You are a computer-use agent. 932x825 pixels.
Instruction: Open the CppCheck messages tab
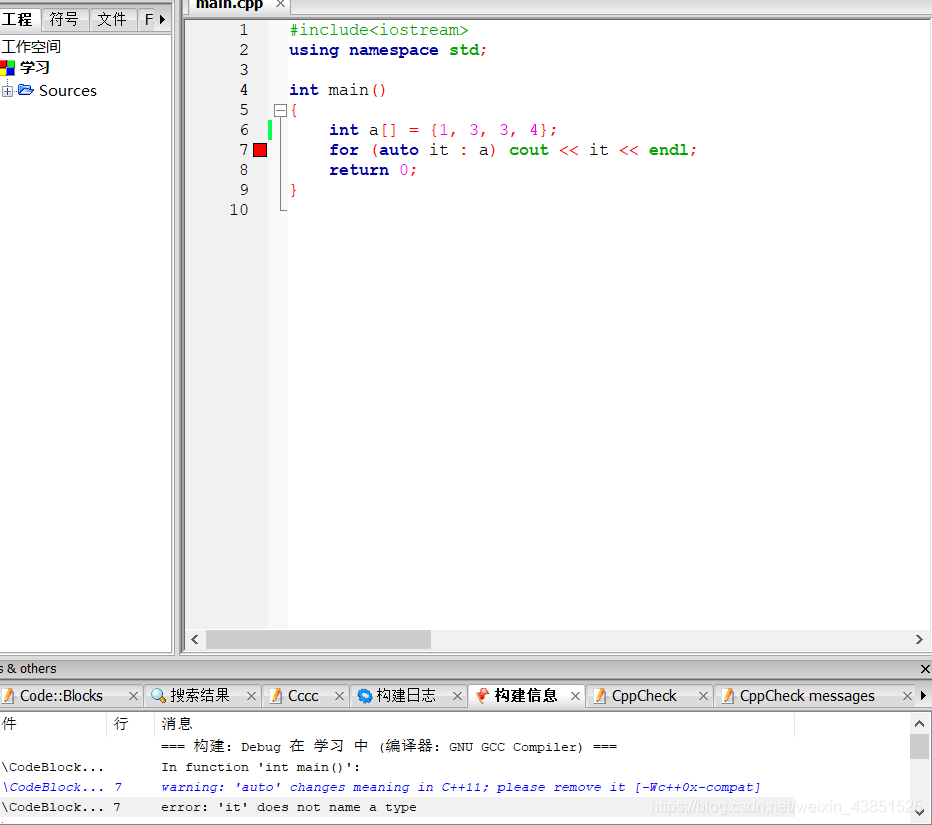click(x=807, y=696)
